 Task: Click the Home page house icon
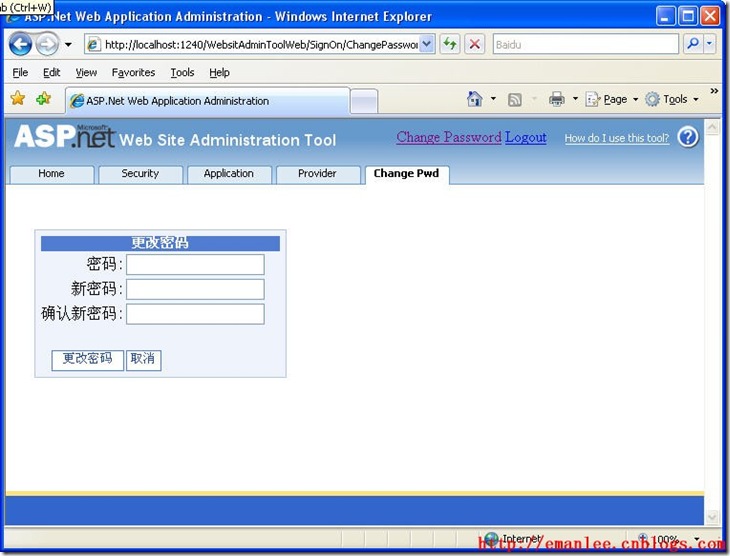(474, 99)
